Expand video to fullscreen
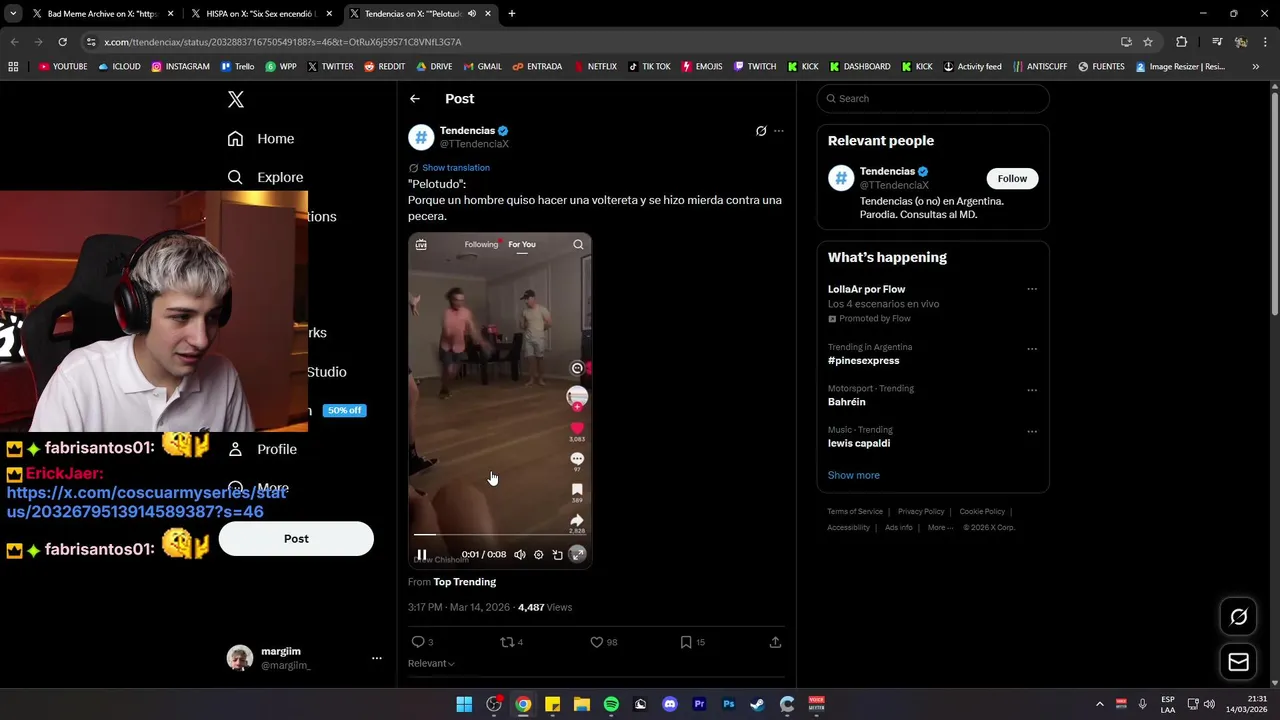1280x720 pixels. (x=577, y=555)
